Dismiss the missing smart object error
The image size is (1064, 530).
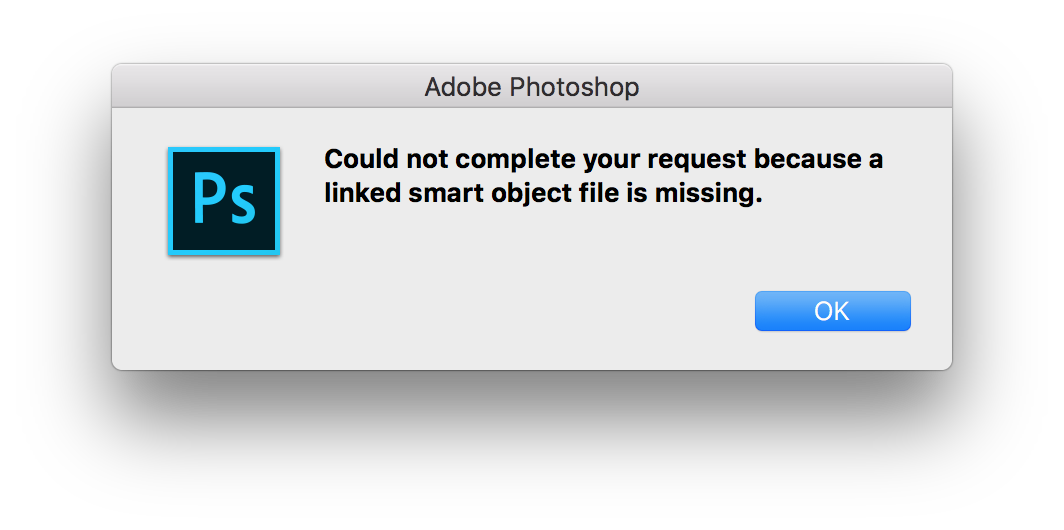click(x=832, y=311)
